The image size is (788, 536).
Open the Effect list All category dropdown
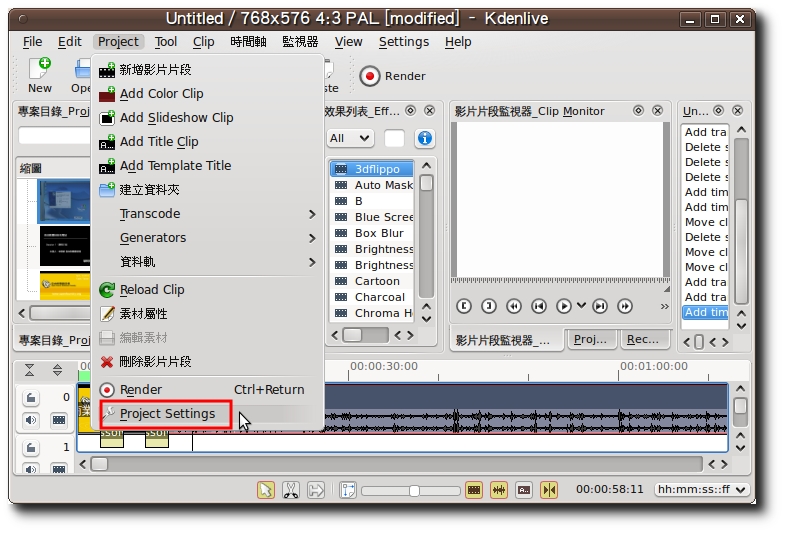[350, 138]
